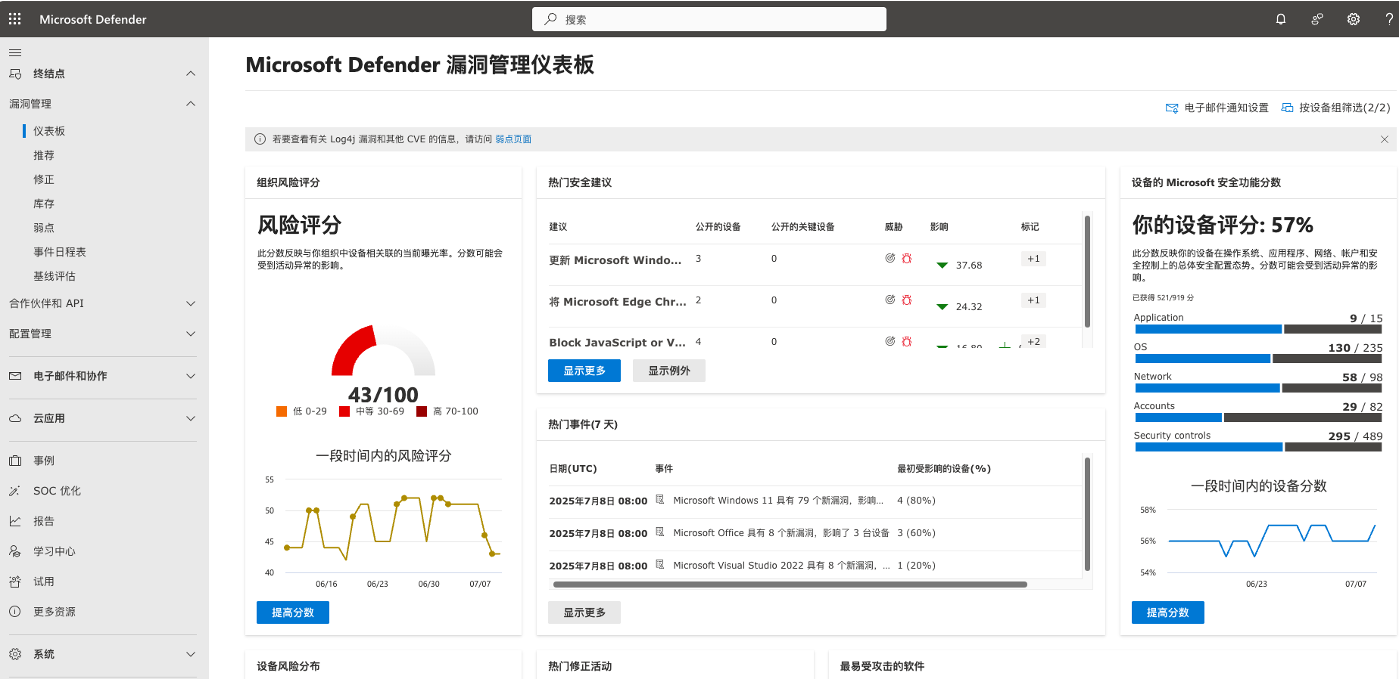Click the 37.68 impact value
Viewport: 1400px width, 680px height.
point(969,265)
